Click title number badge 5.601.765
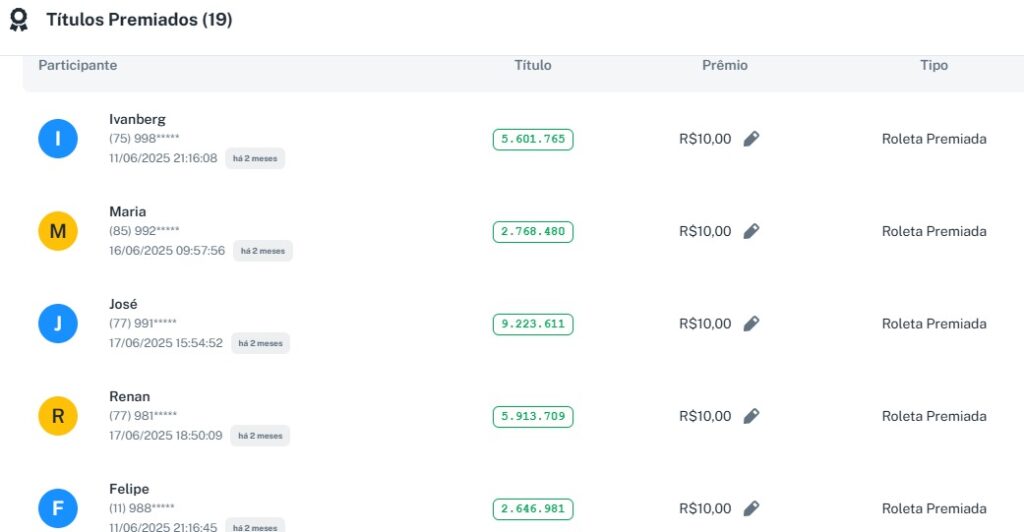 (533, 139)
